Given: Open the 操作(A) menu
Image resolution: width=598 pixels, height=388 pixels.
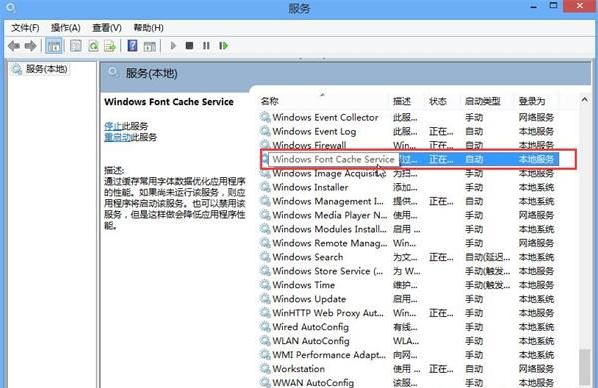Looking at the screenshot, I should click(66, 28).
